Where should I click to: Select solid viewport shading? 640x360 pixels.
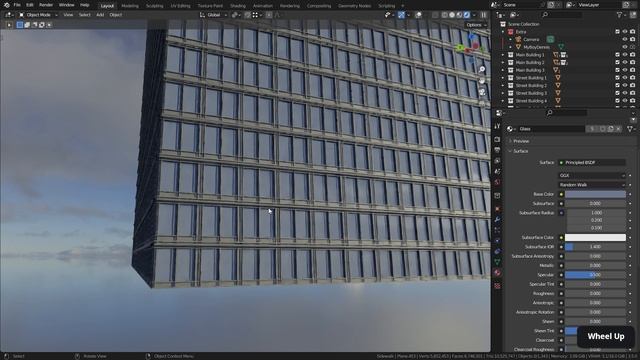point(452,15)
